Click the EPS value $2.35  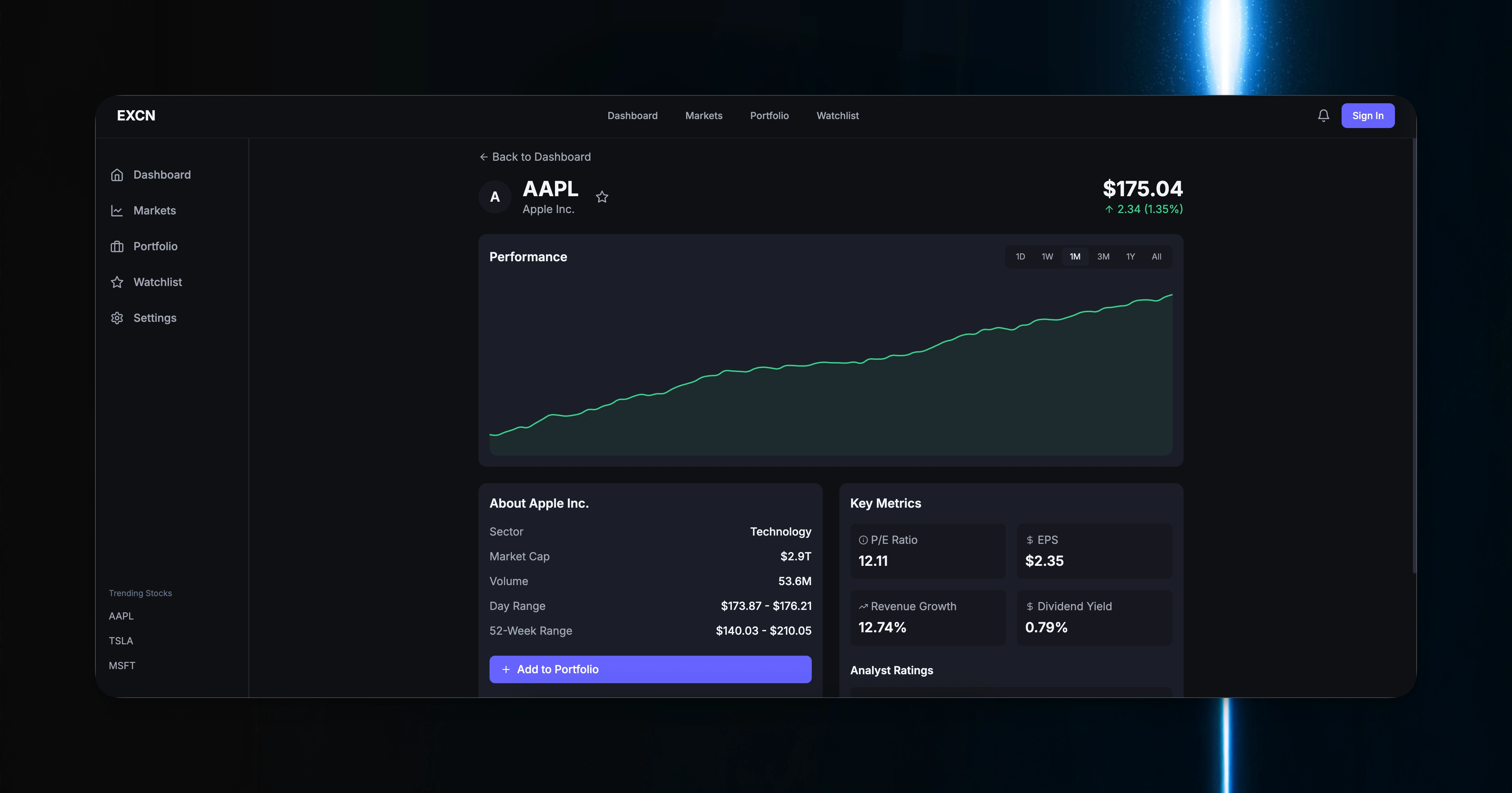(1044, 561)
